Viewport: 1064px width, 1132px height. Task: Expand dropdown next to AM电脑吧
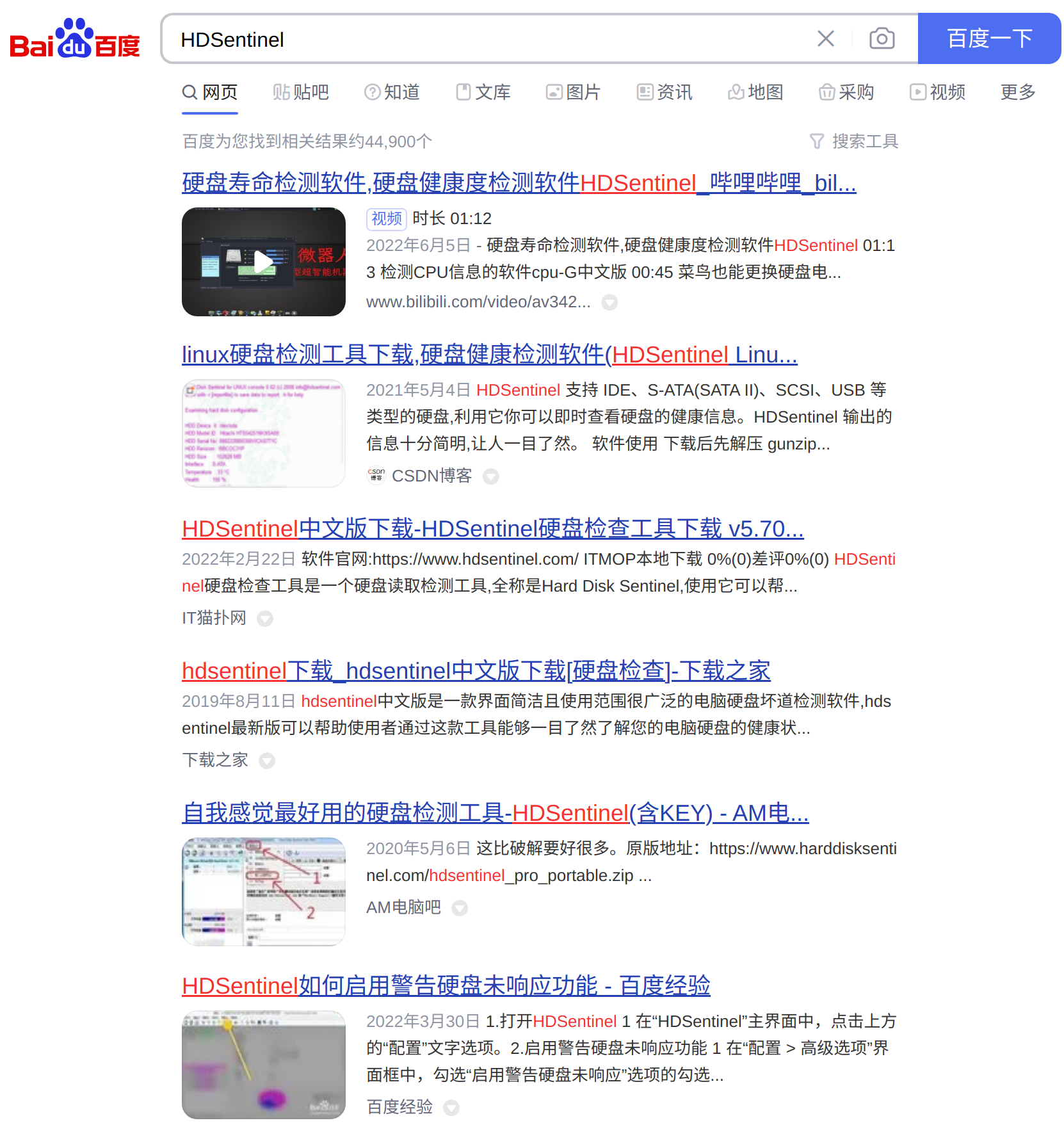[x=460, y=908]
